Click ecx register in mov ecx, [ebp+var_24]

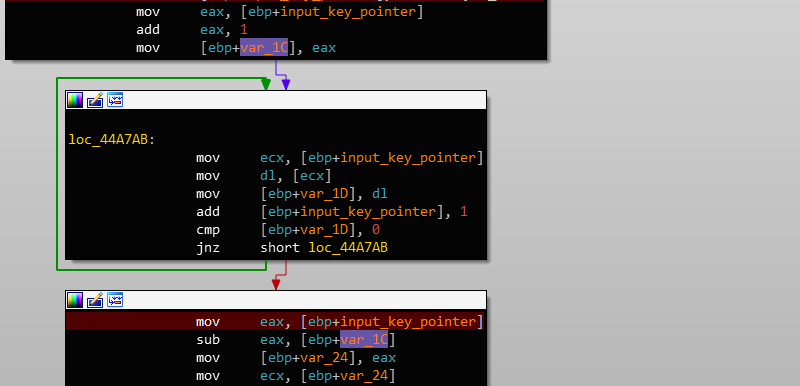[x=272, y=376]
